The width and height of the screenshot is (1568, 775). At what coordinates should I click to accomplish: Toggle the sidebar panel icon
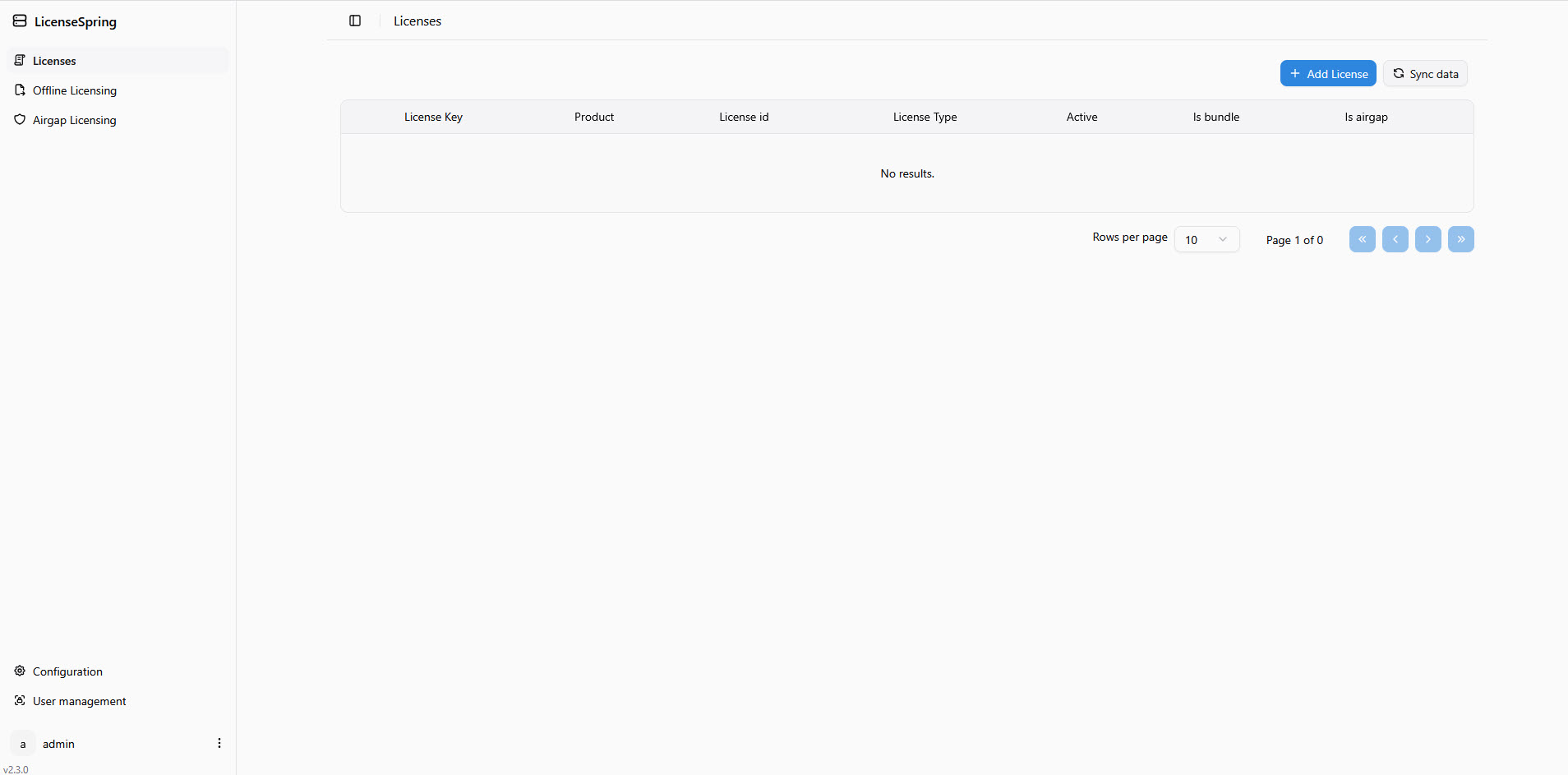tap(355, 21)
